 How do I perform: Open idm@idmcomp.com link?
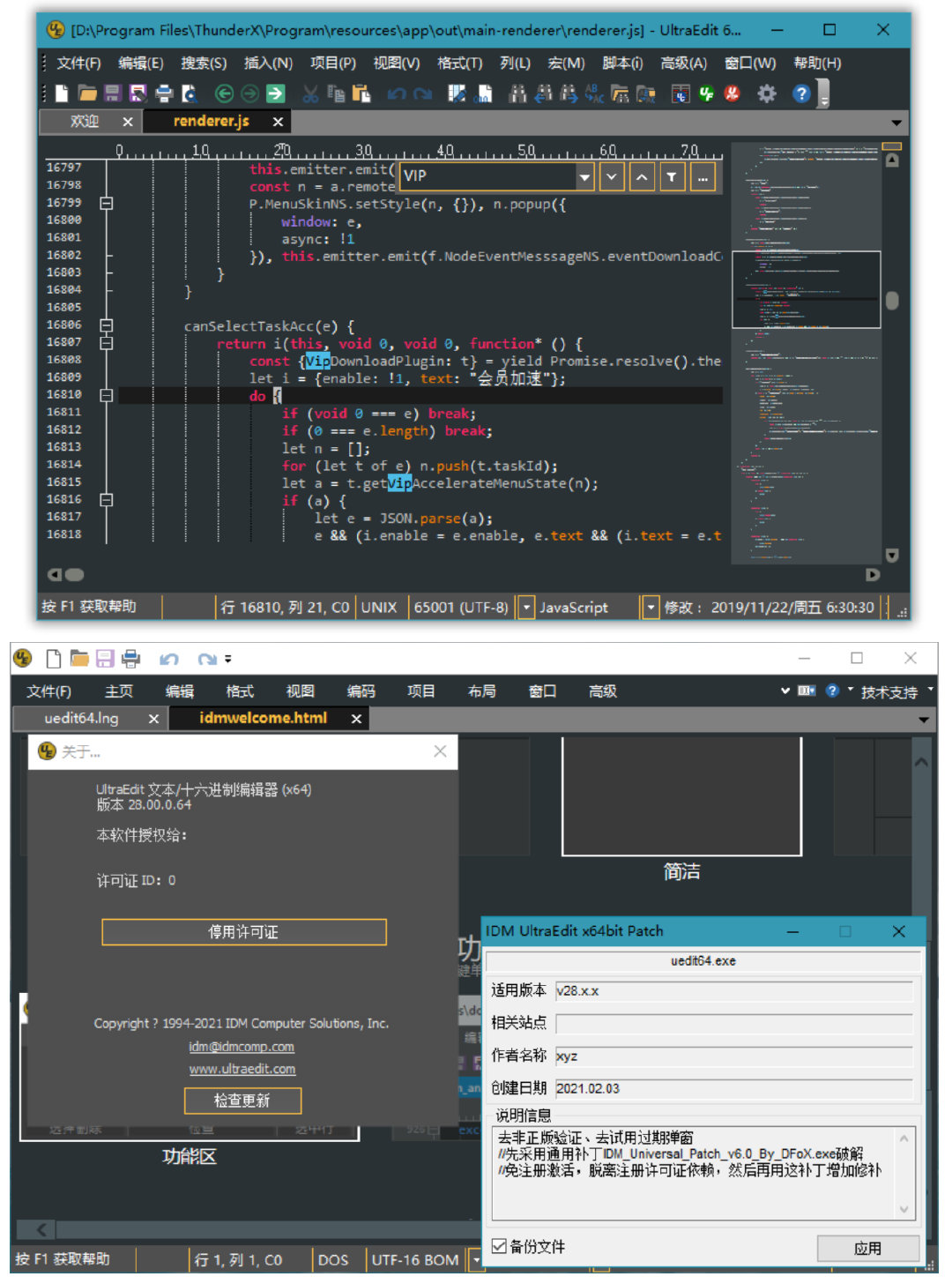tap(242, 1047)
